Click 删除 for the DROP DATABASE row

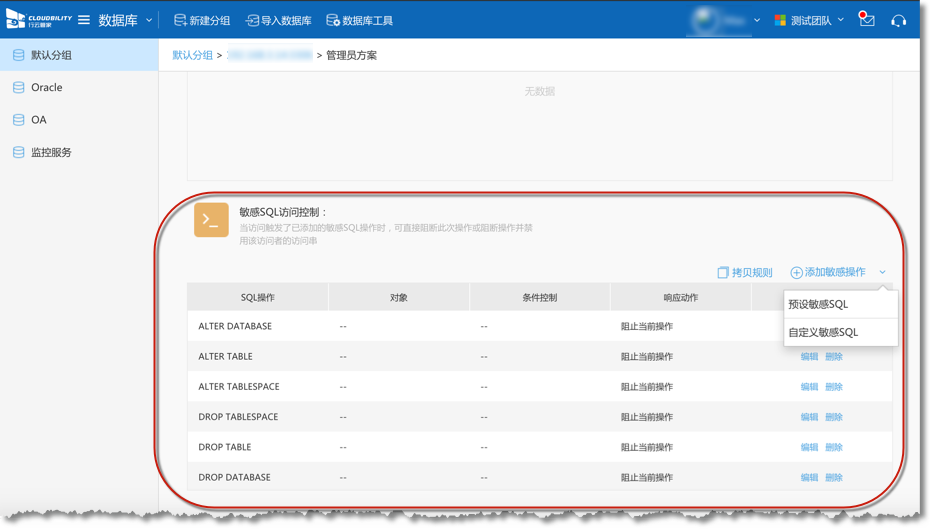point(834,478)
